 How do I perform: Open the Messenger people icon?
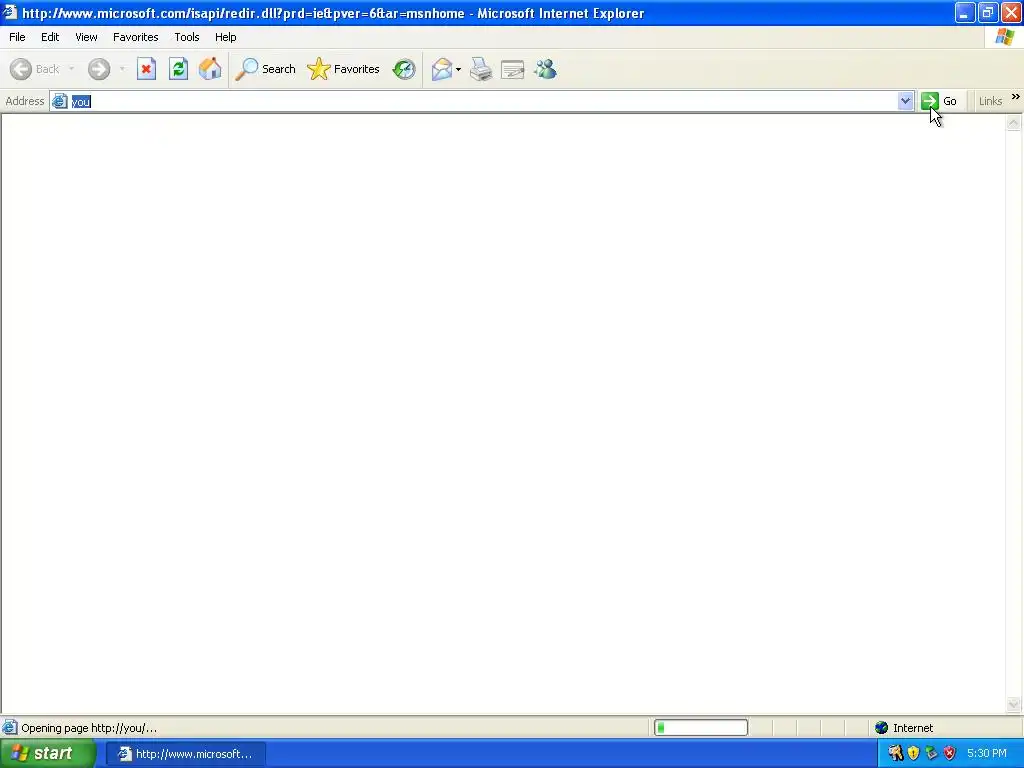click(545, 69)
